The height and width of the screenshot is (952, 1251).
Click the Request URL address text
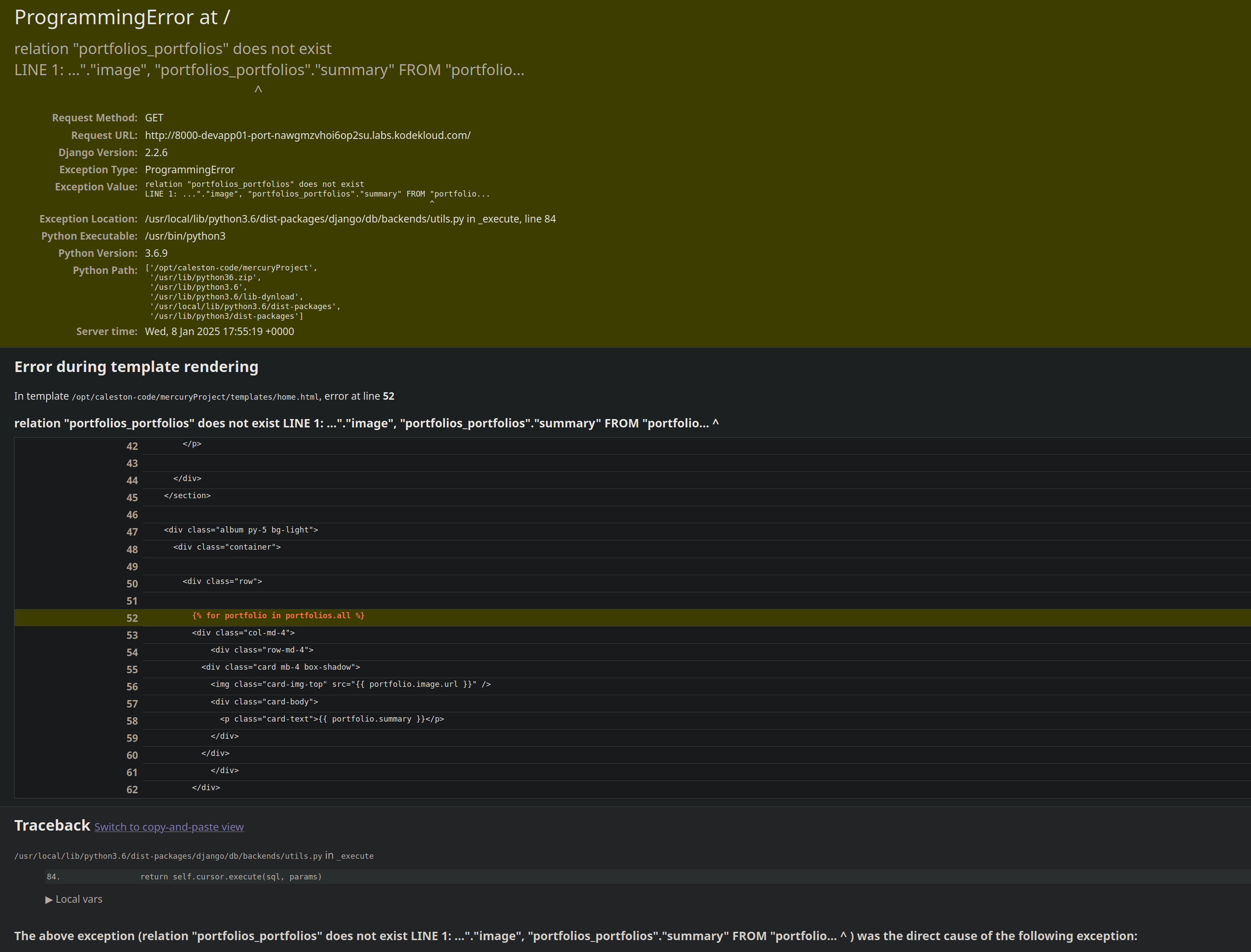[x=307, y=135]
